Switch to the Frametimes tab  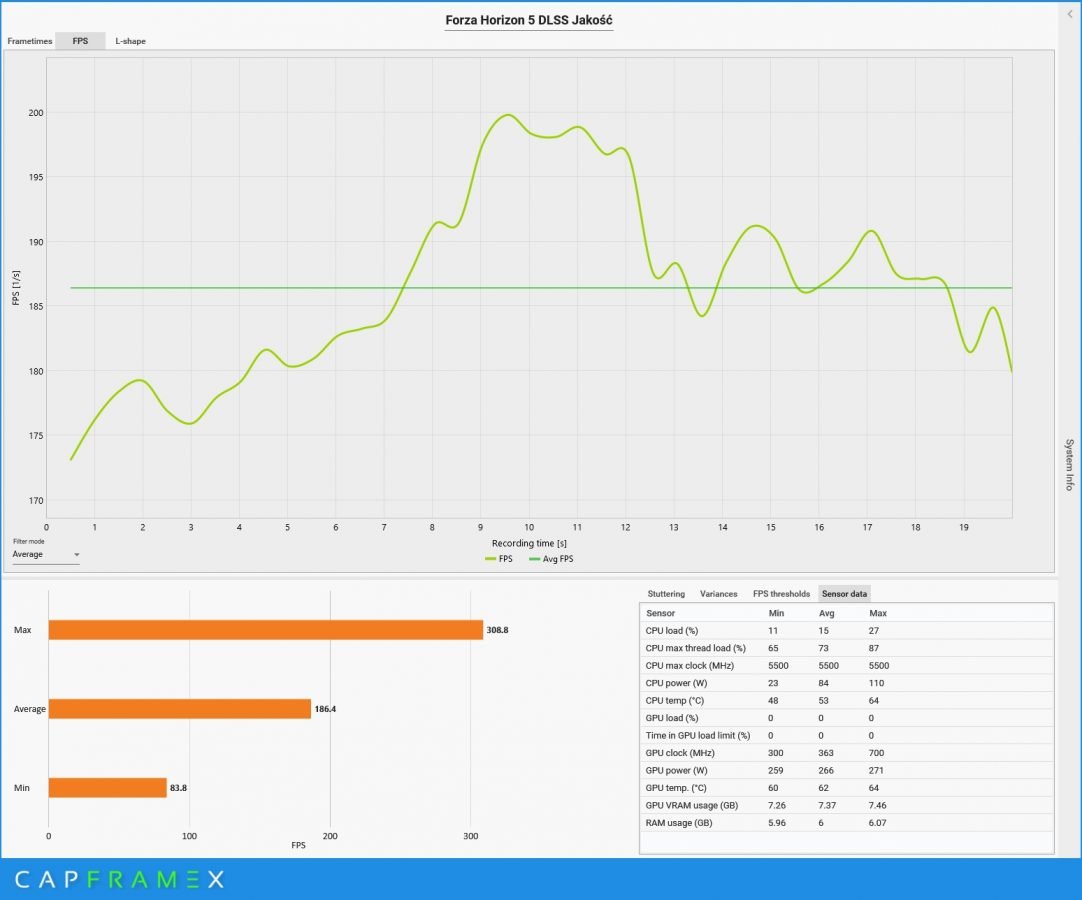point(30,41)
